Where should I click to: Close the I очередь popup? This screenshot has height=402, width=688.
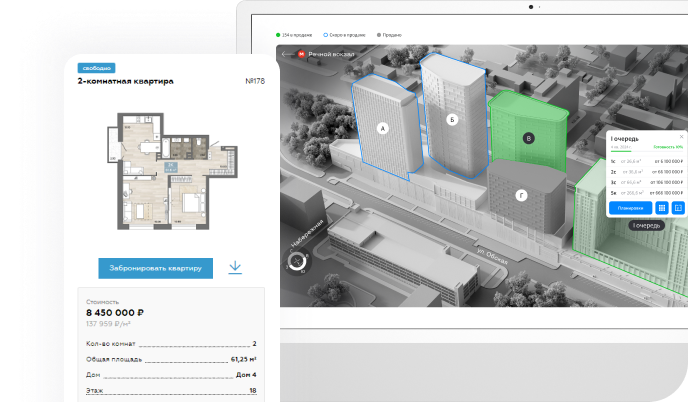click(x=681, y=136)
